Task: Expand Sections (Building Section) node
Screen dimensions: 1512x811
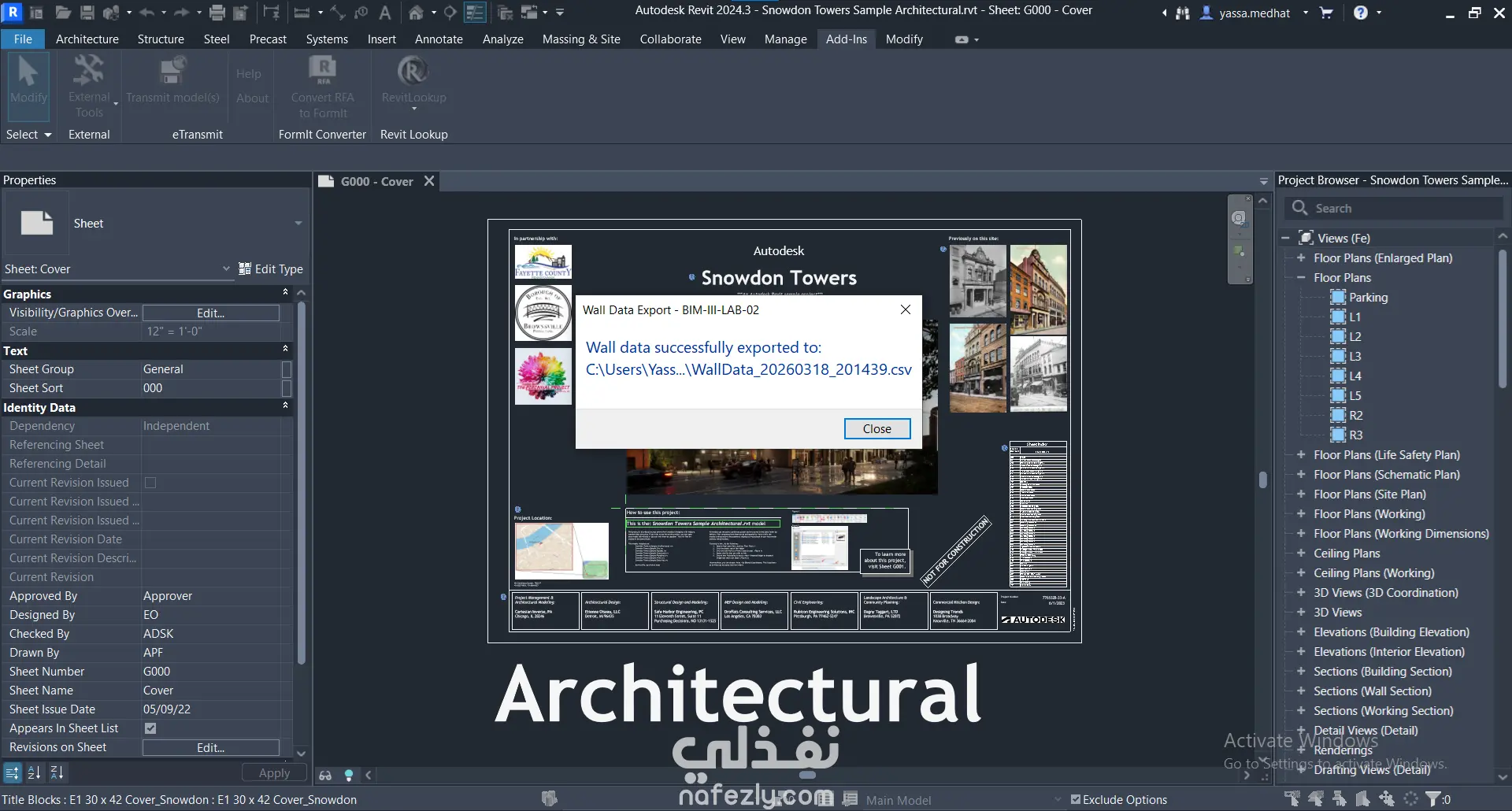Action: [x=1301, y=672]
